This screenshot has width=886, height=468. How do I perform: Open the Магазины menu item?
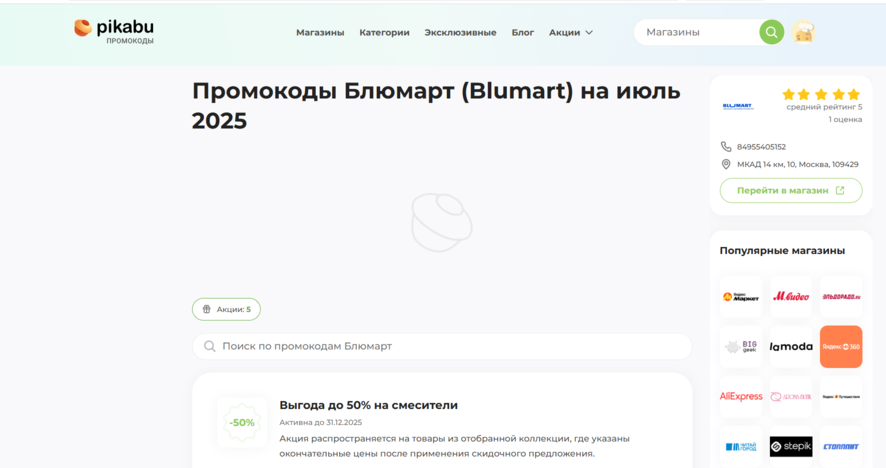click(x=320, y=32)
